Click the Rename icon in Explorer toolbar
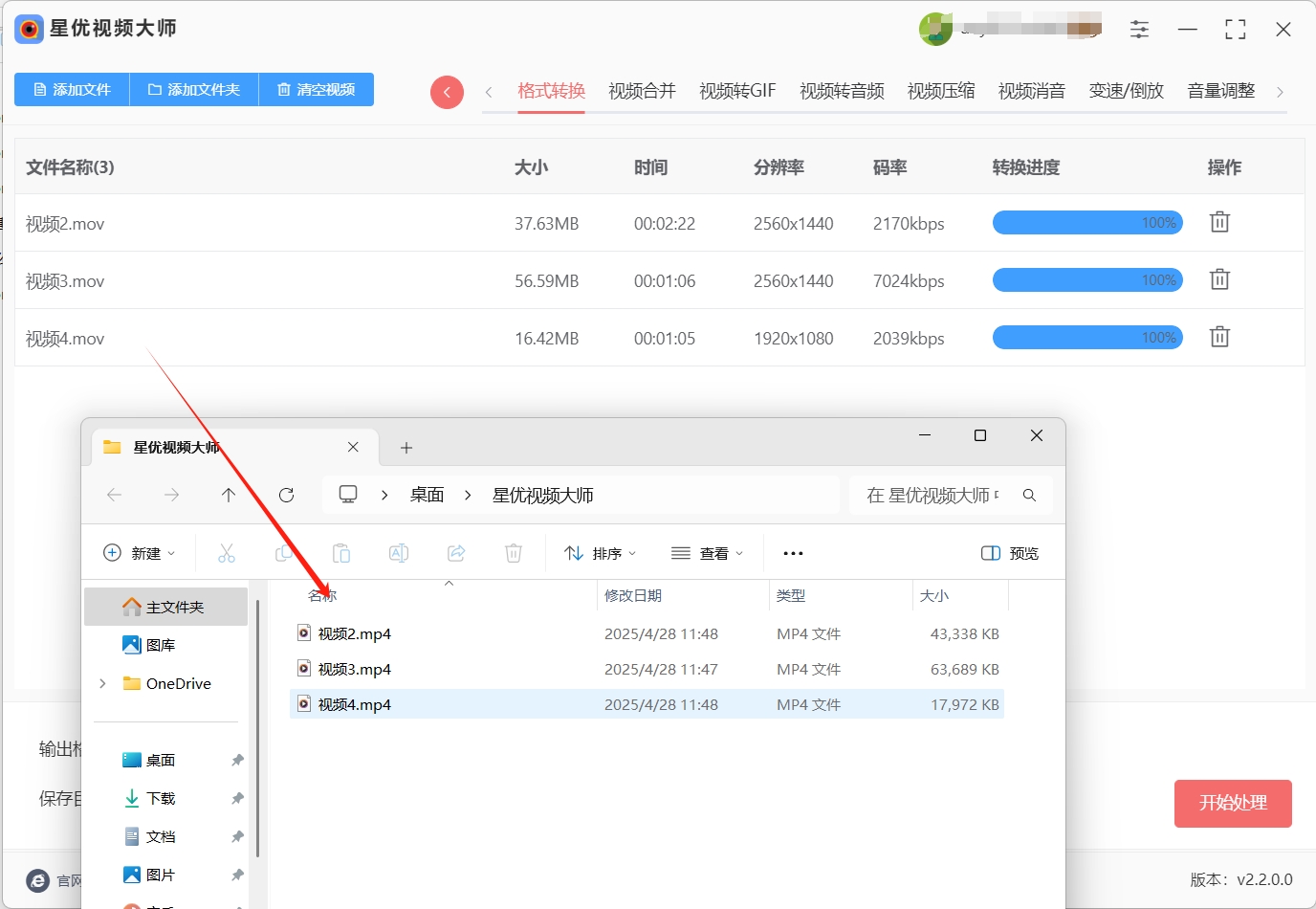The width and height of the screenshot is (1316, 909). tap(399, 553)
